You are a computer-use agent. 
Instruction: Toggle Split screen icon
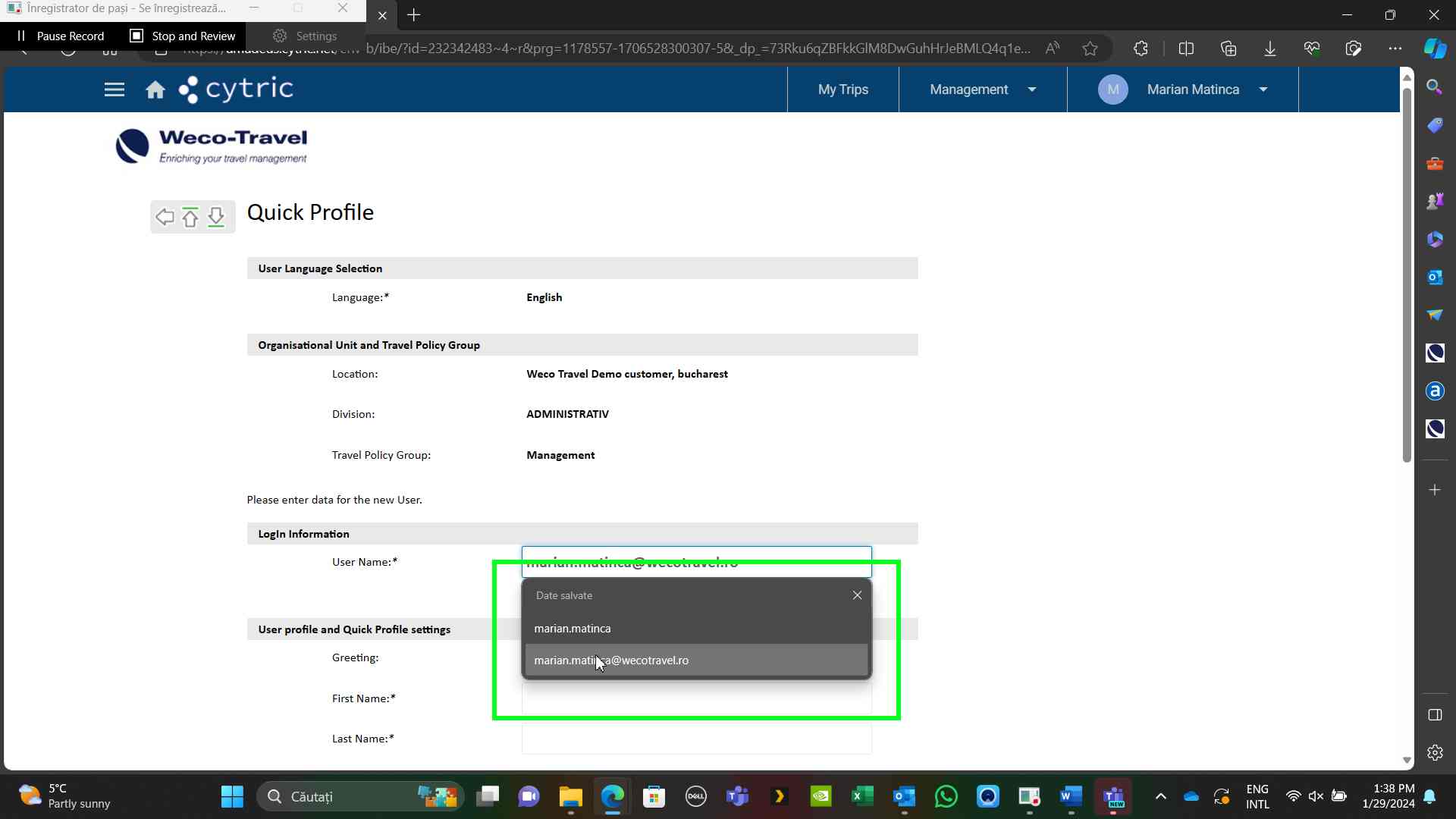[x=1187, y=49]
